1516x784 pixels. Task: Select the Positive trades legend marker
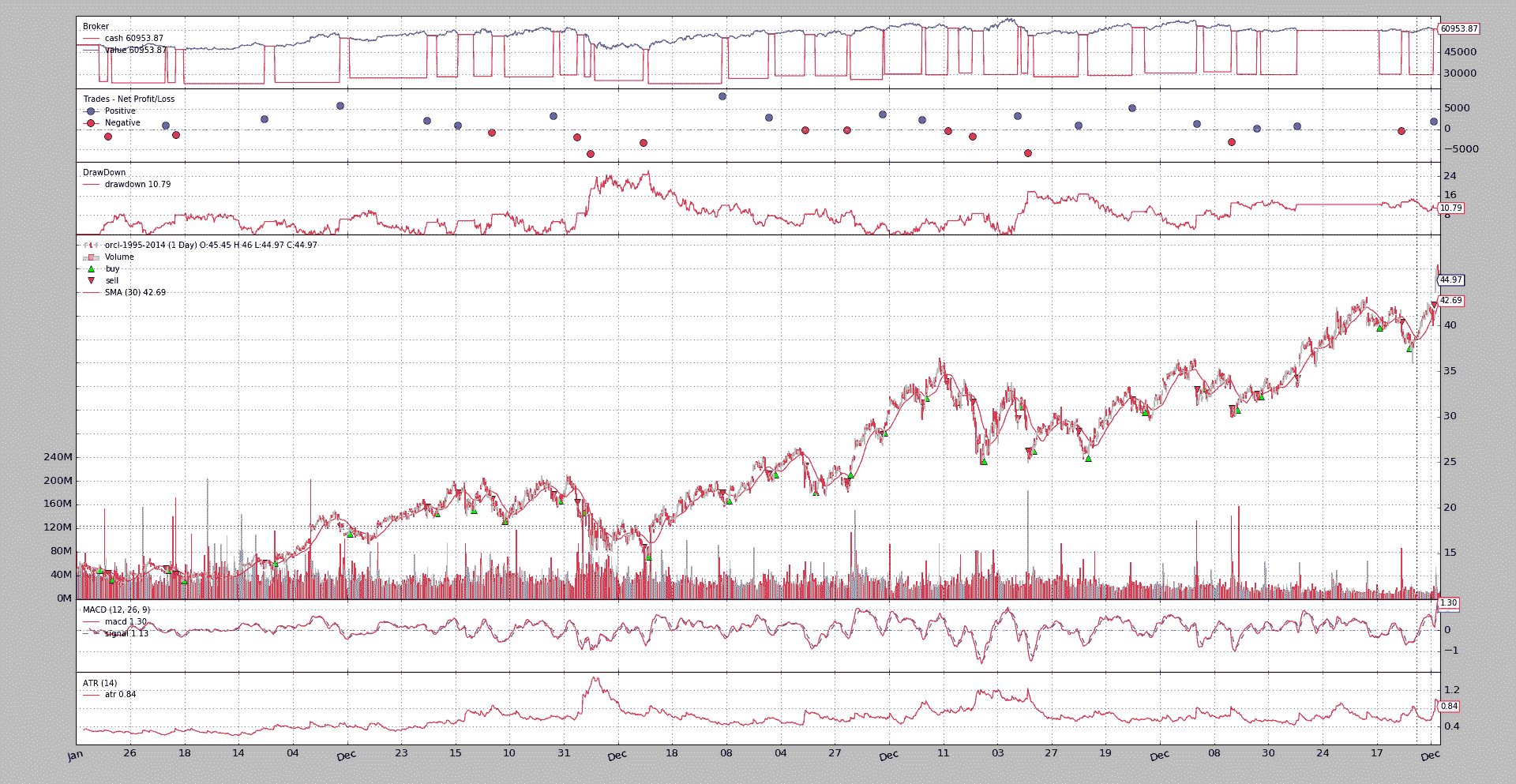tap(91, 111)
